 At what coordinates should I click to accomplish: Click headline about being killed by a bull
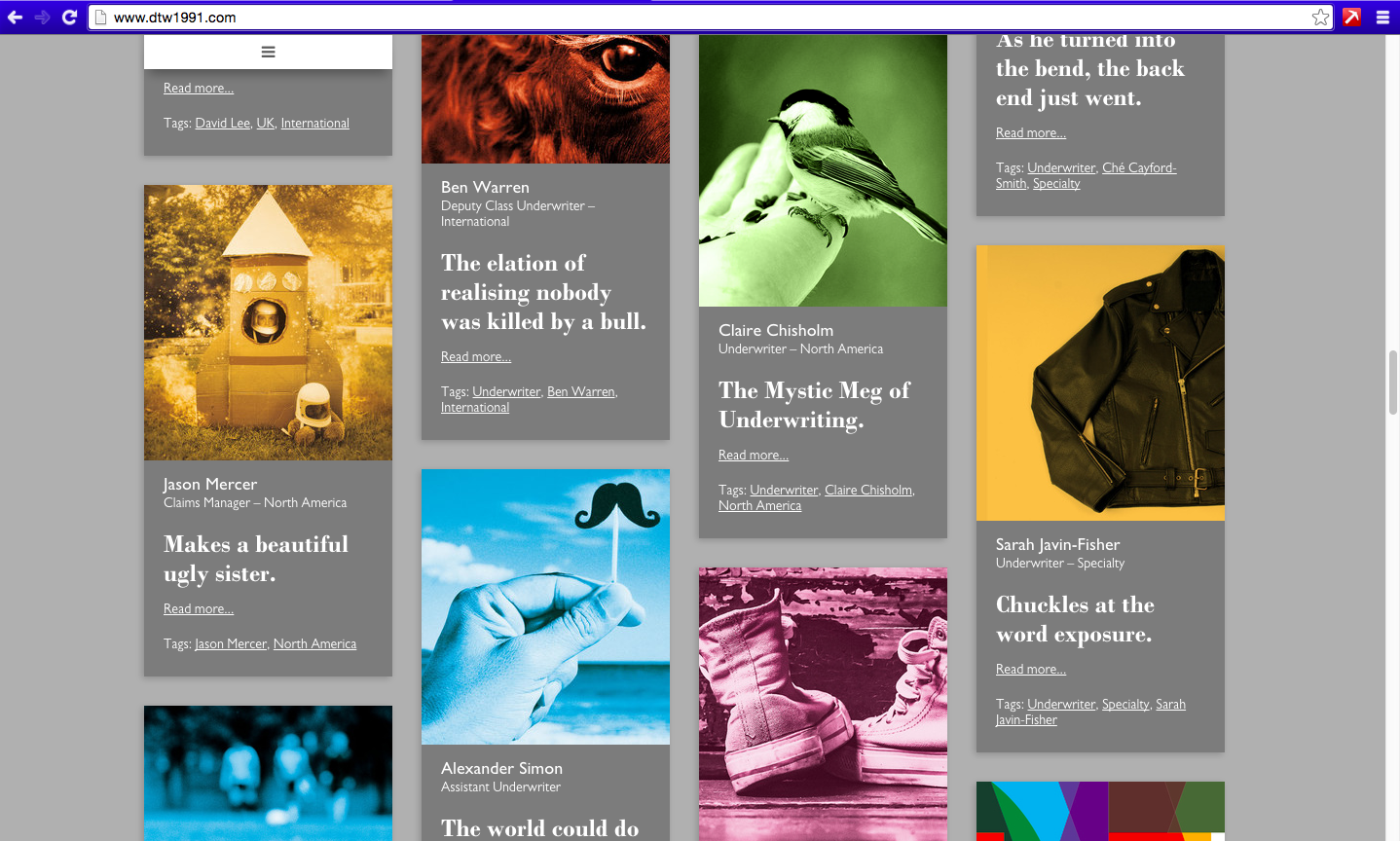point(543,292)
